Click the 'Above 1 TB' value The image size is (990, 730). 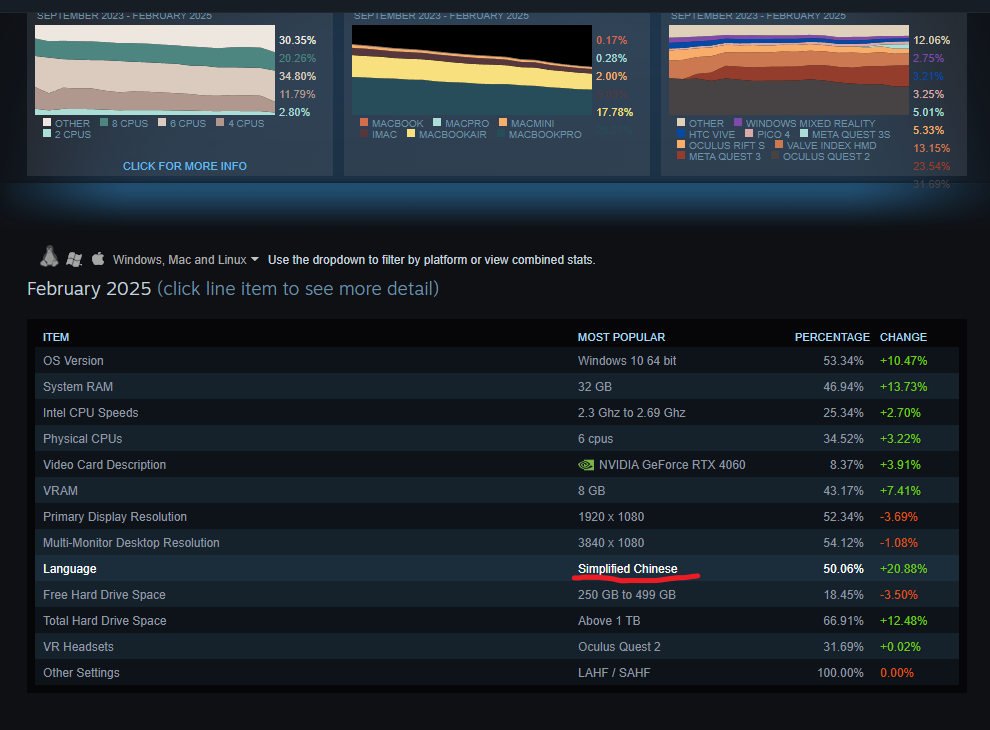click(609, 621)
